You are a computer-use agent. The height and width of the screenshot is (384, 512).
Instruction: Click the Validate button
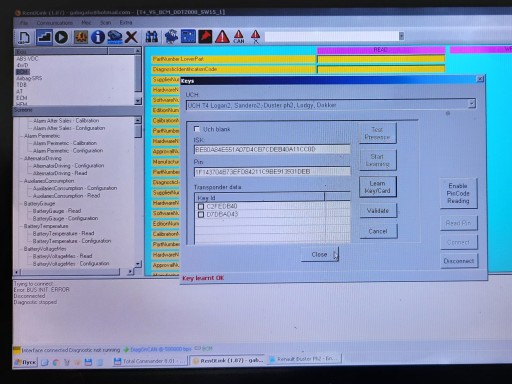378,211
